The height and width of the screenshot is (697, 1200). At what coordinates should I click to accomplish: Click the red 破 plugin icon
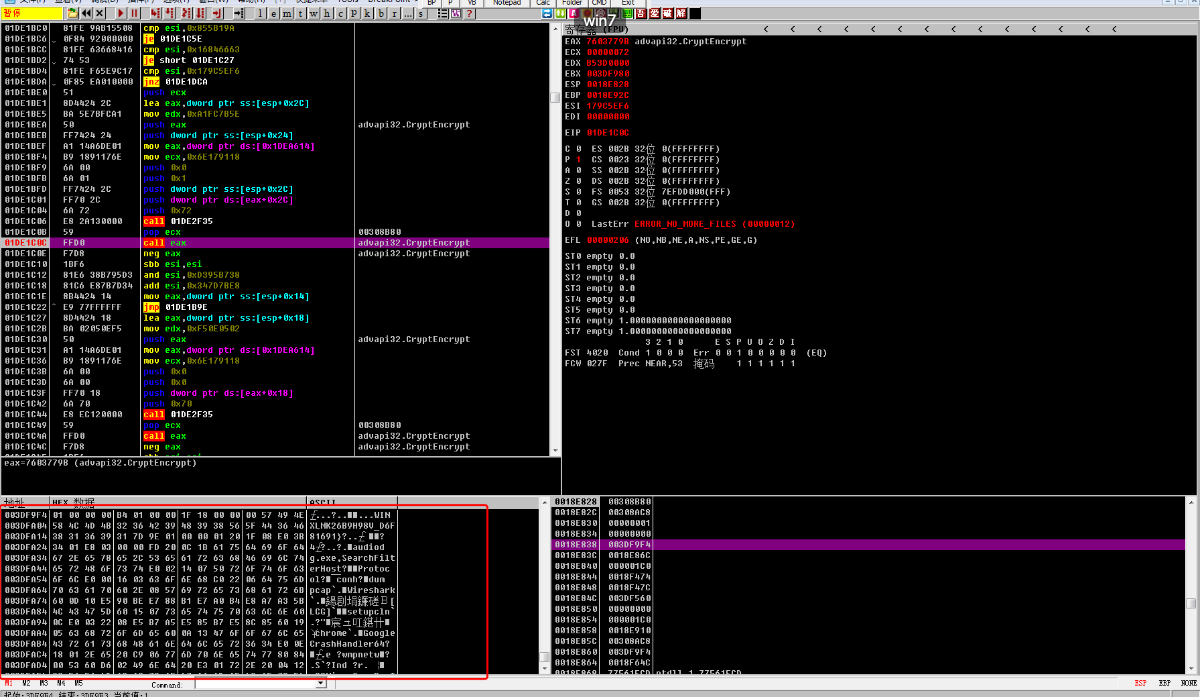click(667, 13)
